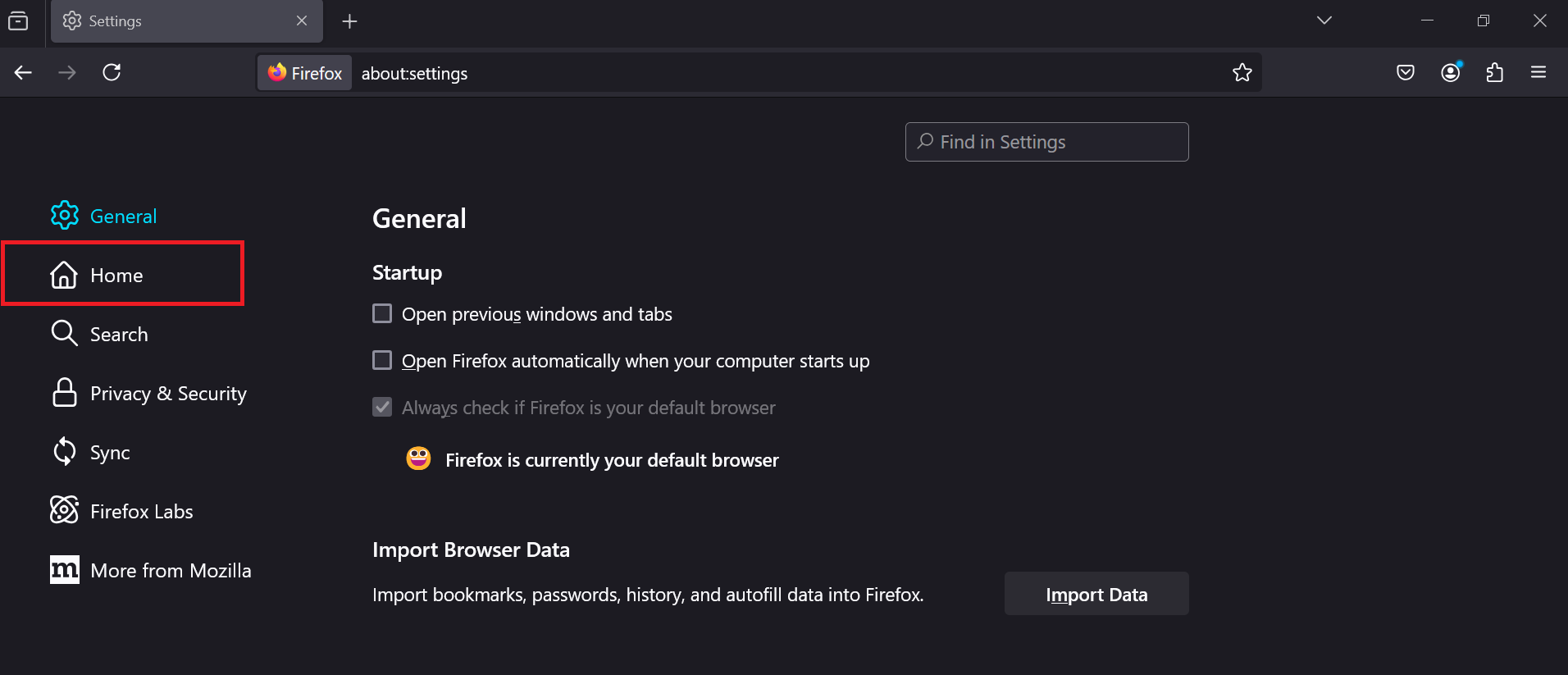Open the Firefox account icon
Viewport: 1568px width, 675px height.
click(1451, 73)
